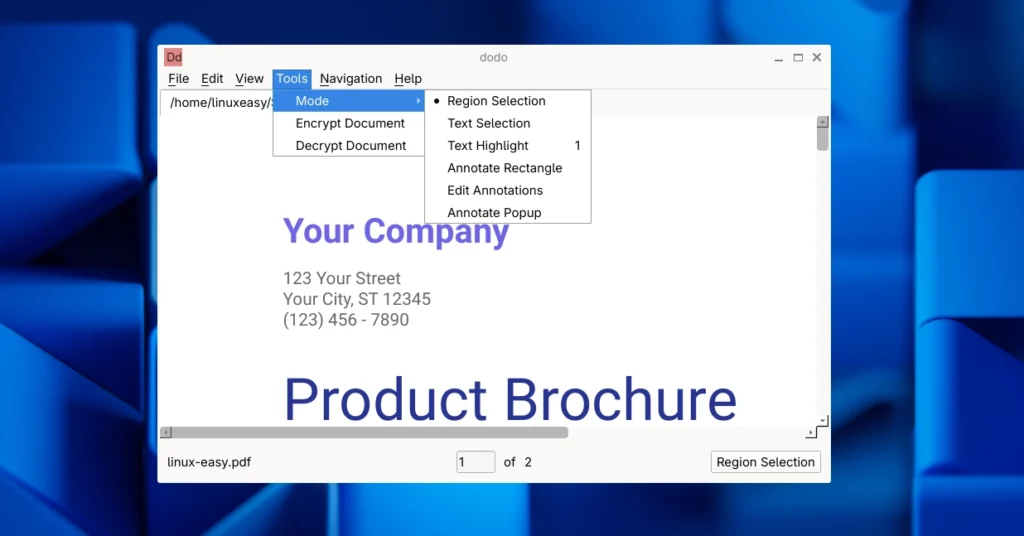Image resolution: width=1024 pixels, height=536 pixels.
Task: Minimize the dodo window
Action: [779, 58]
